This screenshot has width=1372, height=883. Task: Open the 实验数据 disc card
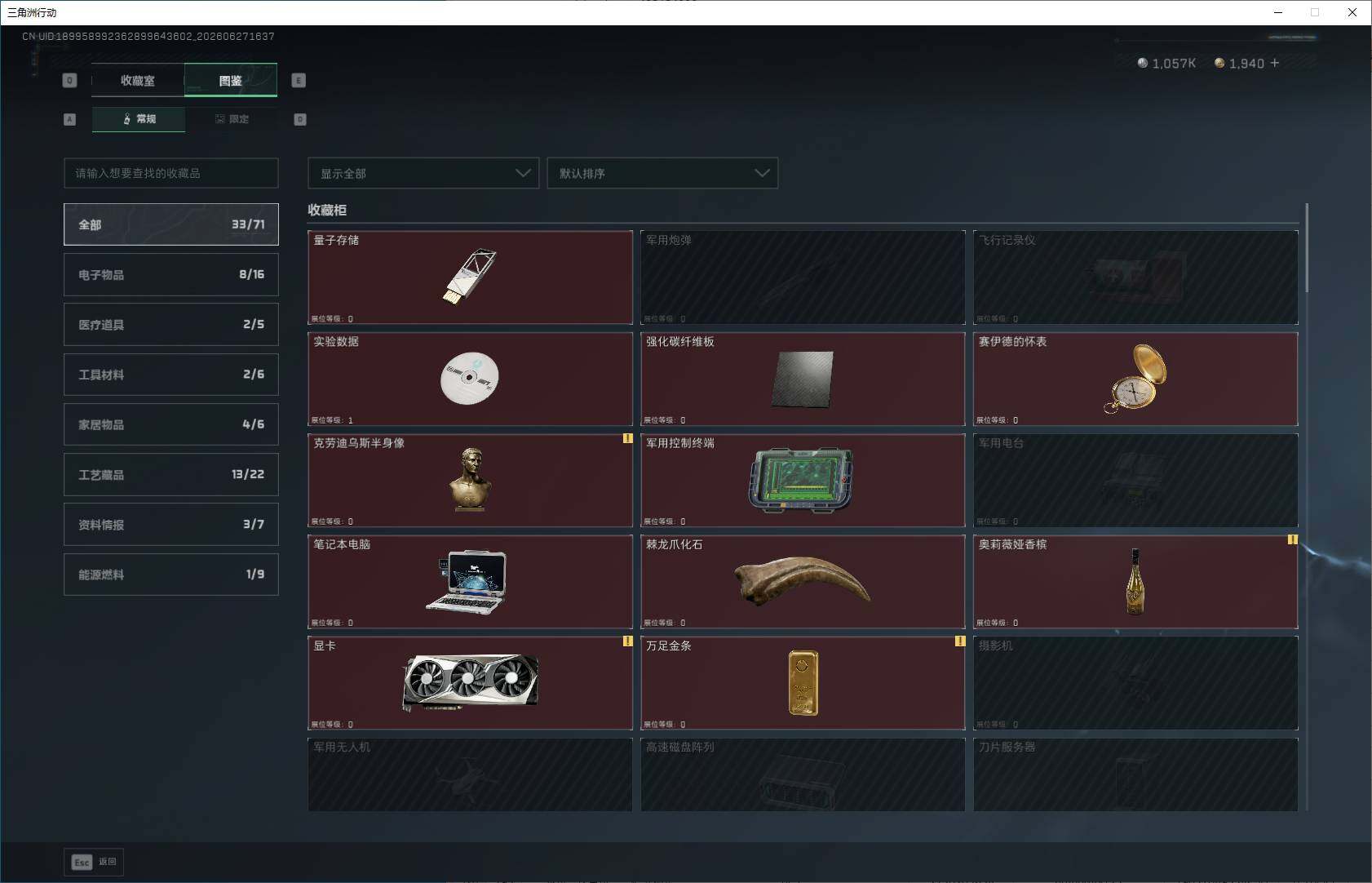coord(470,379)
